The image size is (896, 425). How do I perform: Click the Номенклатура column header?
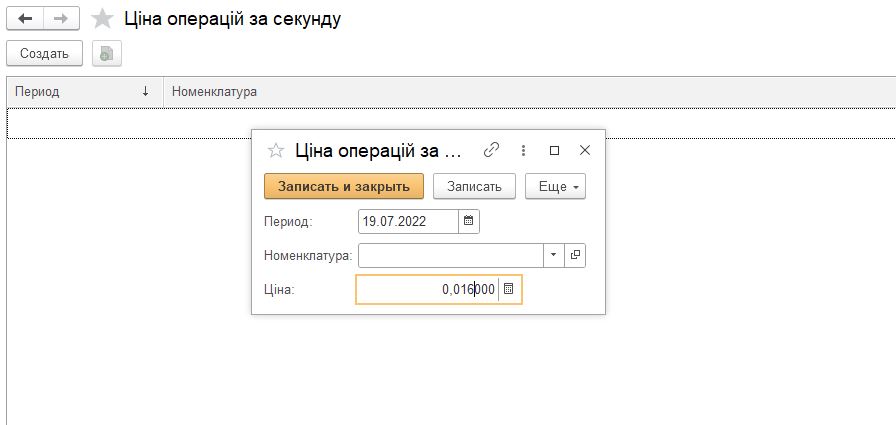pyautogui.click(x=214, y=91)
